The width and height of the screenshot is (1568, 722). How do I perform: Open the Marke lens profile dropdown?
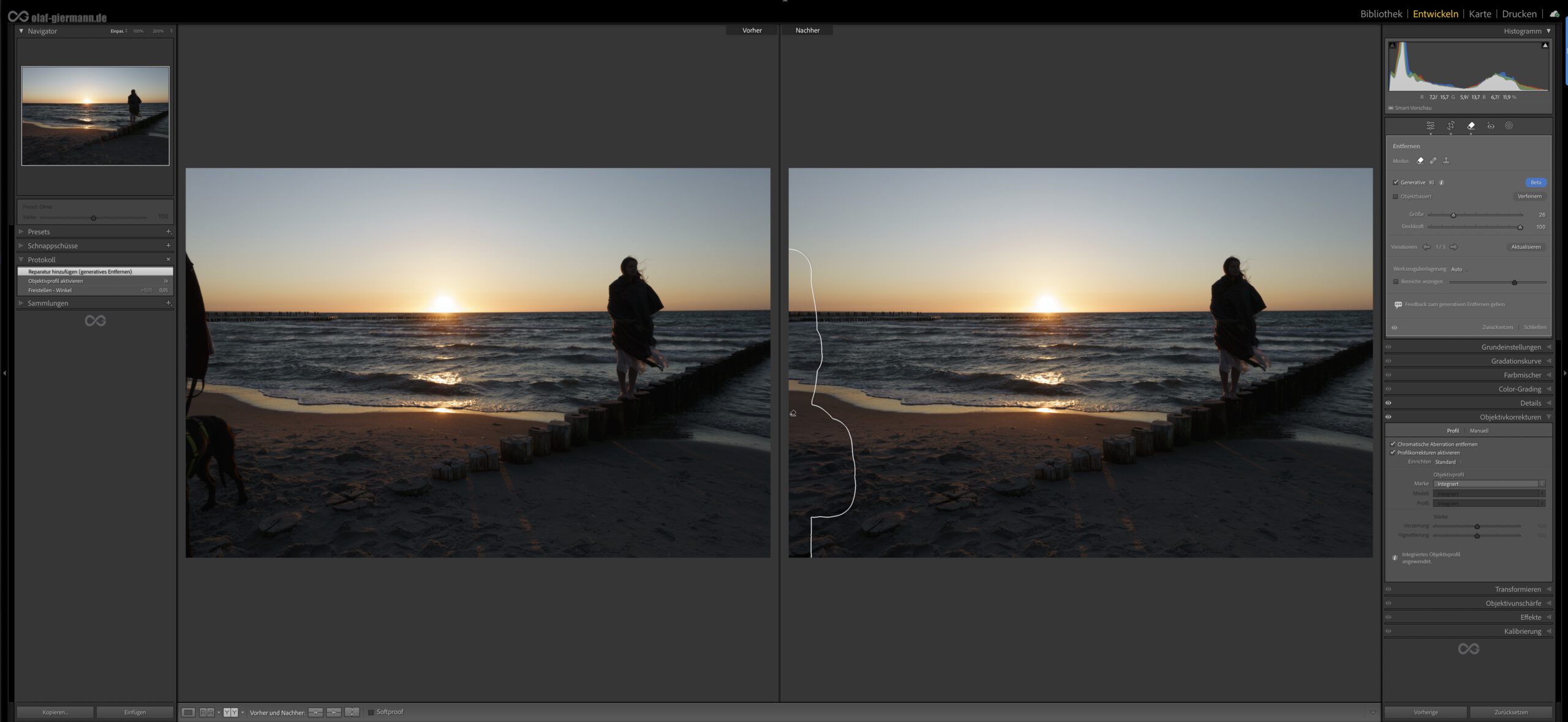click(x=1488, y=484)
